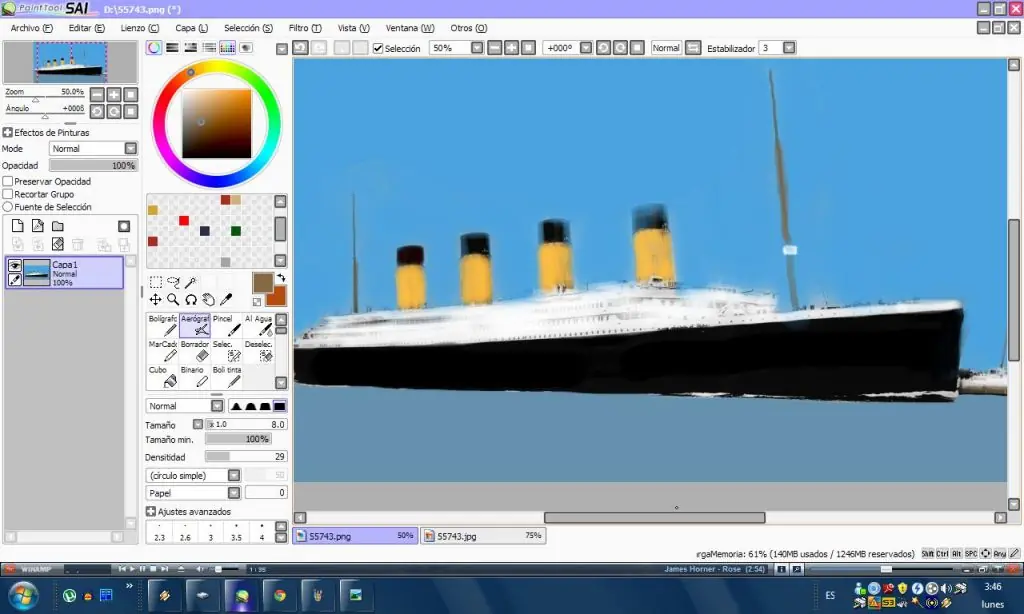Open the Windows Start button
1024x614 pixels.
(x=23, y=595)
